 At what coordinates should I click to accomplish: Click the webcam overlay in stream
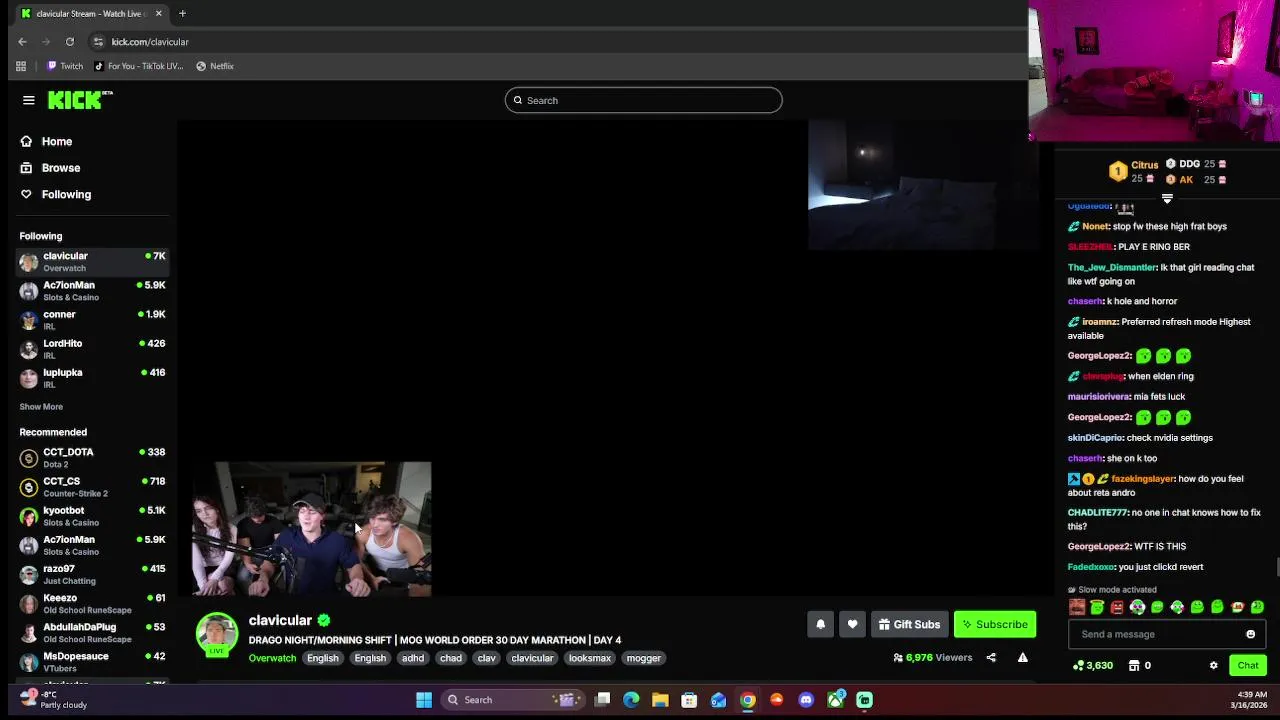point(311,528)
